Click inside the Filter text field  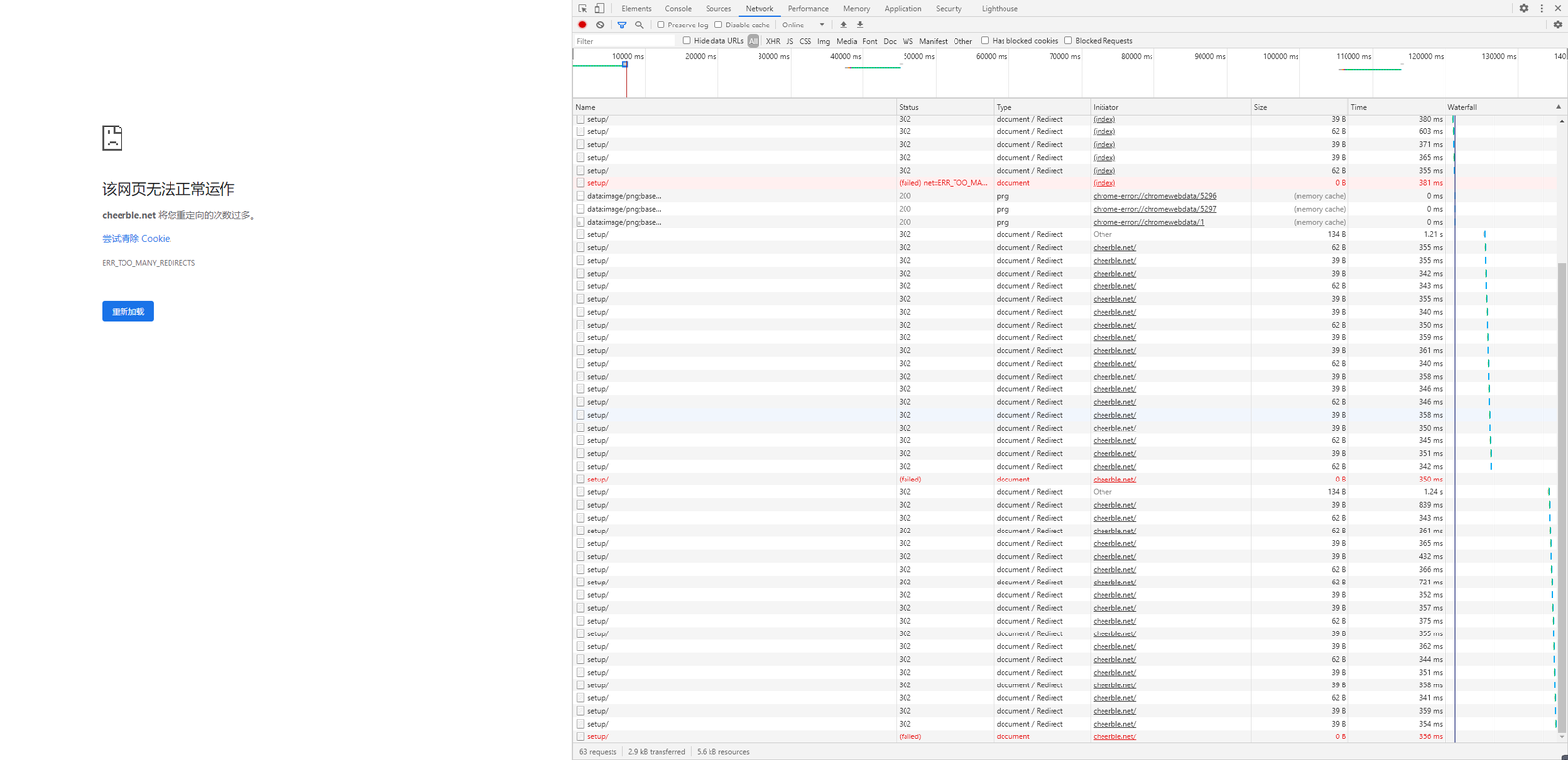623,41
